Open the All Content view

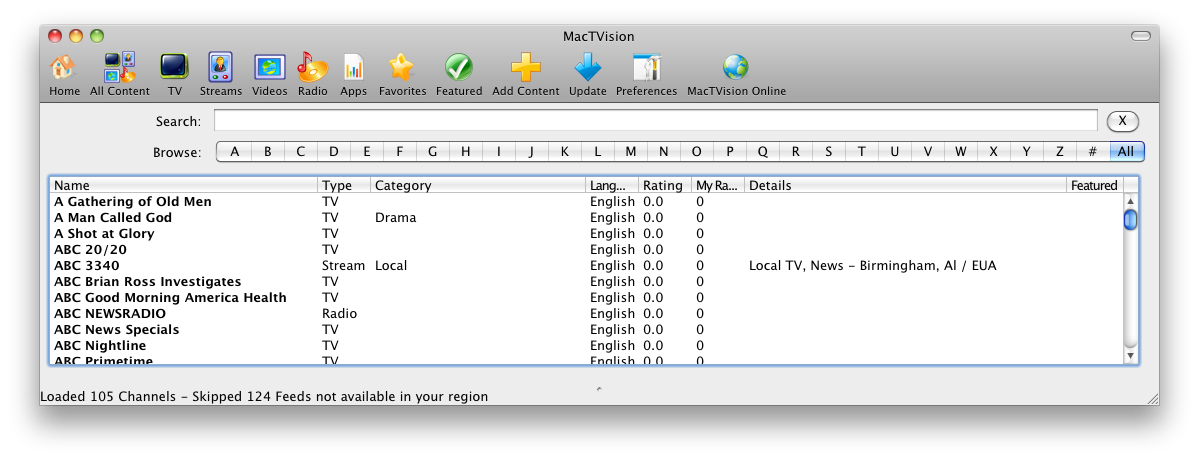click(119, 74)
